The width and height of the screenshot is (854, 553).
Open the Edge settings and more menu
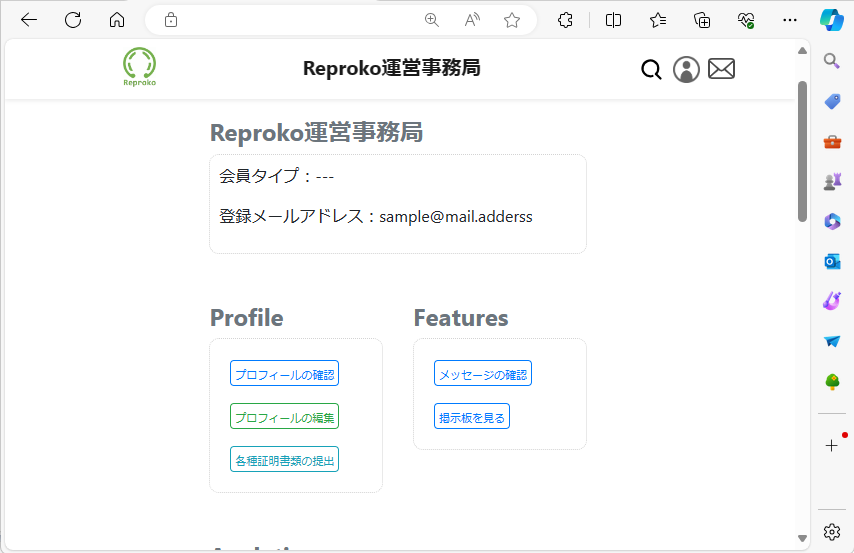click(x=790, y=20)
